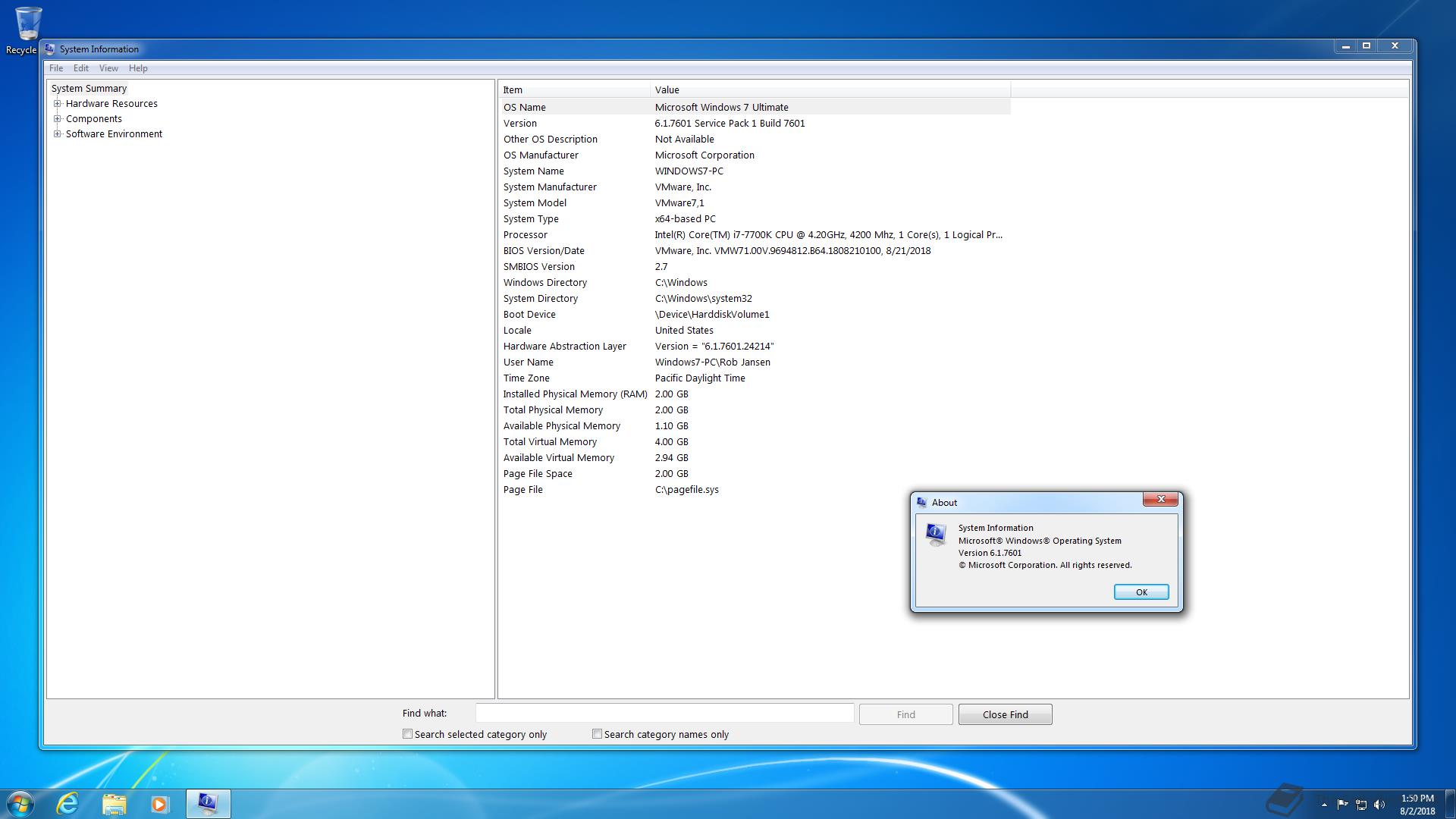
Task: Select the System Type row
Action: (755, 219)
